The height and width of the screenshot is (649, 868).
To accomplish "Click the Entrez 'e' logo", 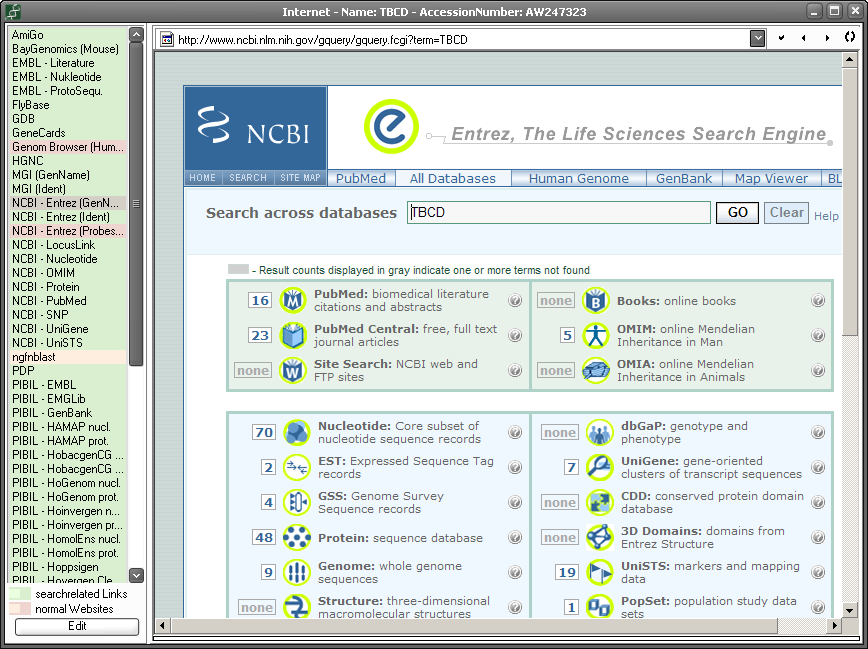I will pos(391,126).
